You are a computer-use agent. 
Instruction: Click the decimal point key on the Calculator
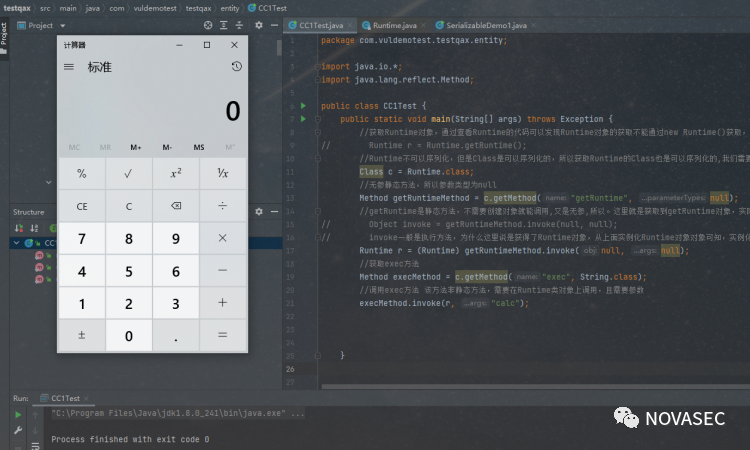pos(176,335)
